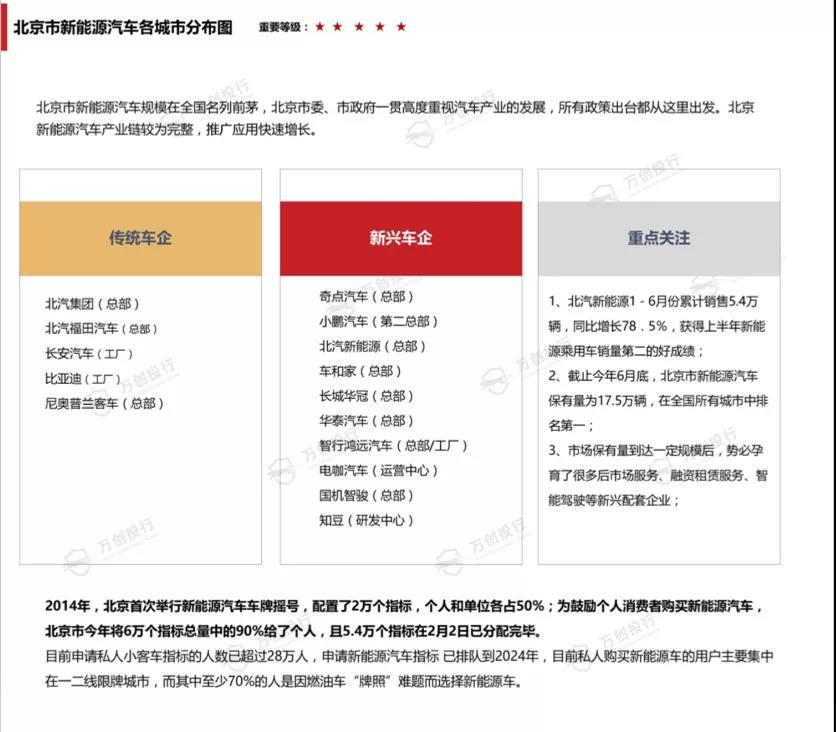This screenshot has height=732, width=836.
Task: Click the first red importance star
Action: pos(320,27)
